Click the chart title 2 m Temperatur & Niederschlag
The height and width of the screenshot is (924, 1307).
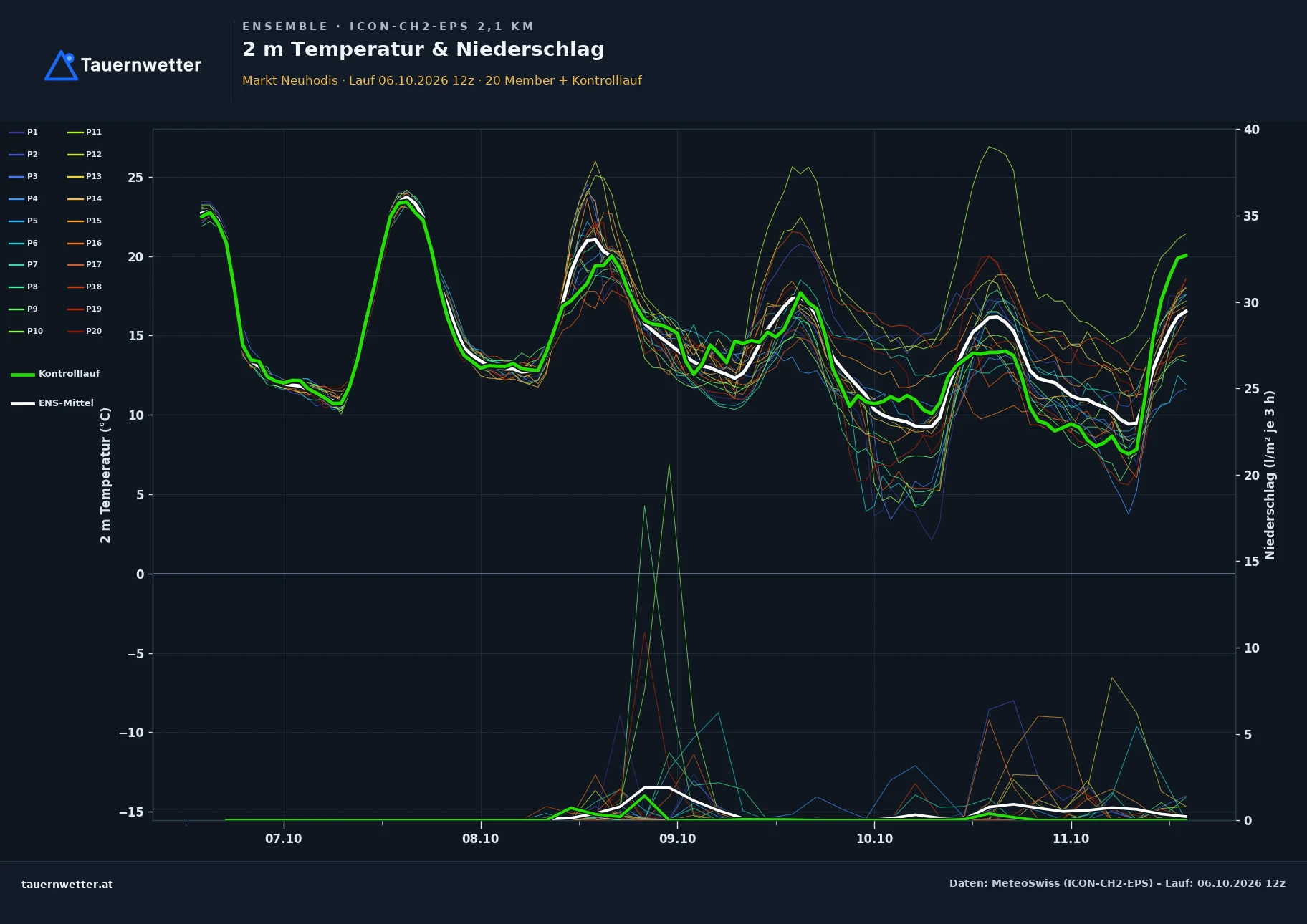[x=423, y=49]
